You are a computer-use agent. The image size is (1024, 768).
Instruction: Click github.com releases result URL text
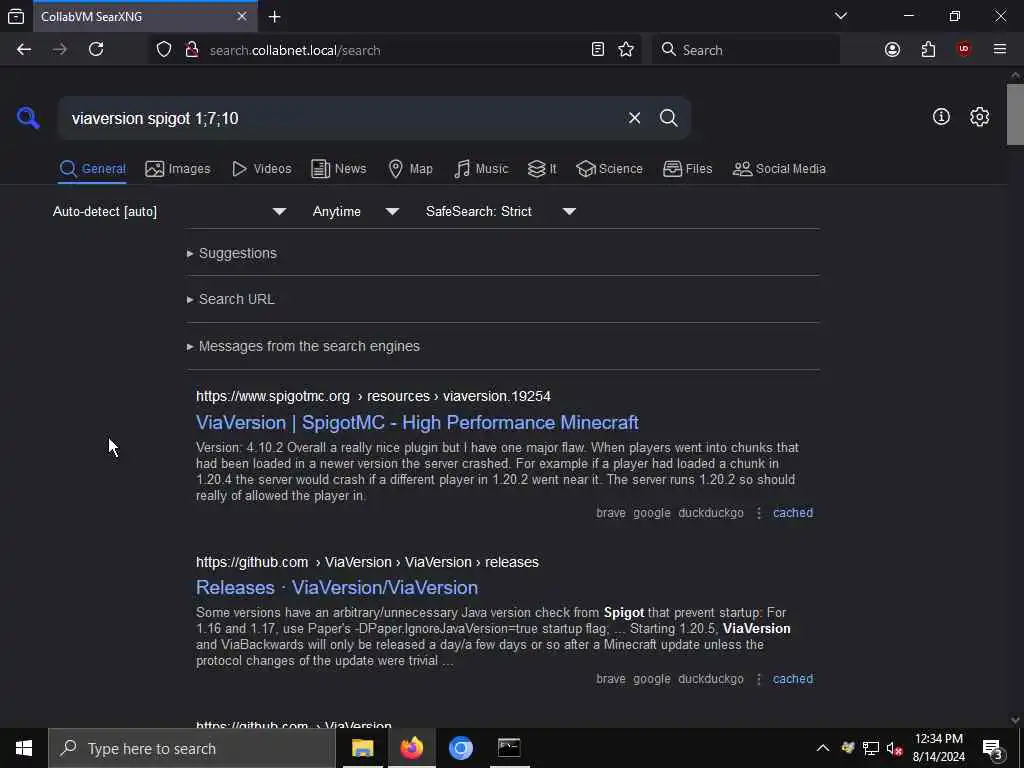click(x=367, y=562)
